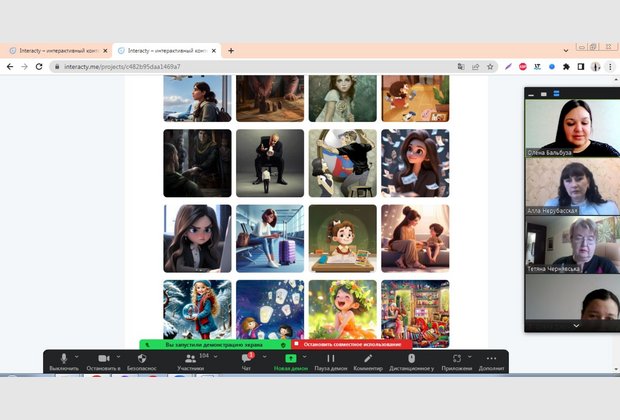Open Zoom chat with unread badge

(x=246, y=358)
